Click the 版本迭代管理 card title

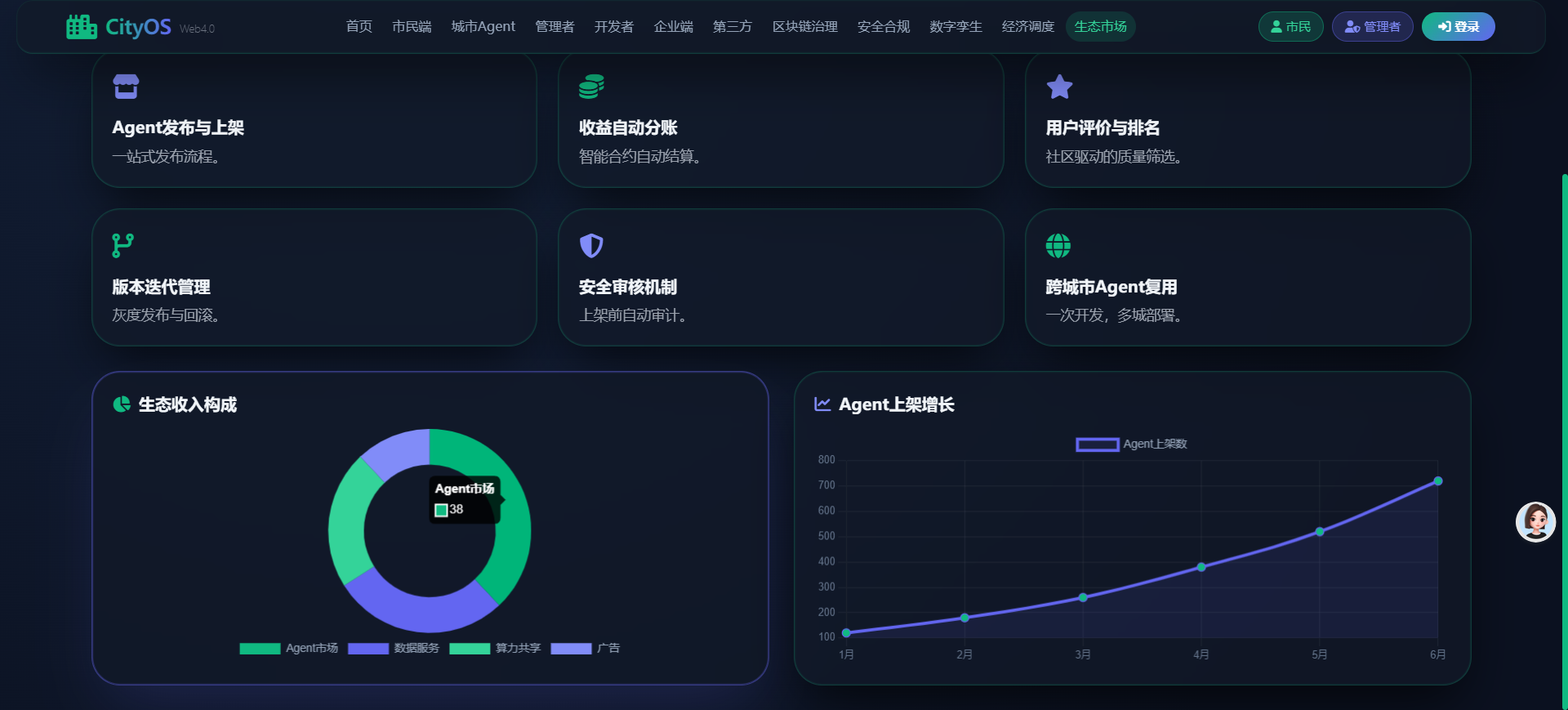[161, 287]
